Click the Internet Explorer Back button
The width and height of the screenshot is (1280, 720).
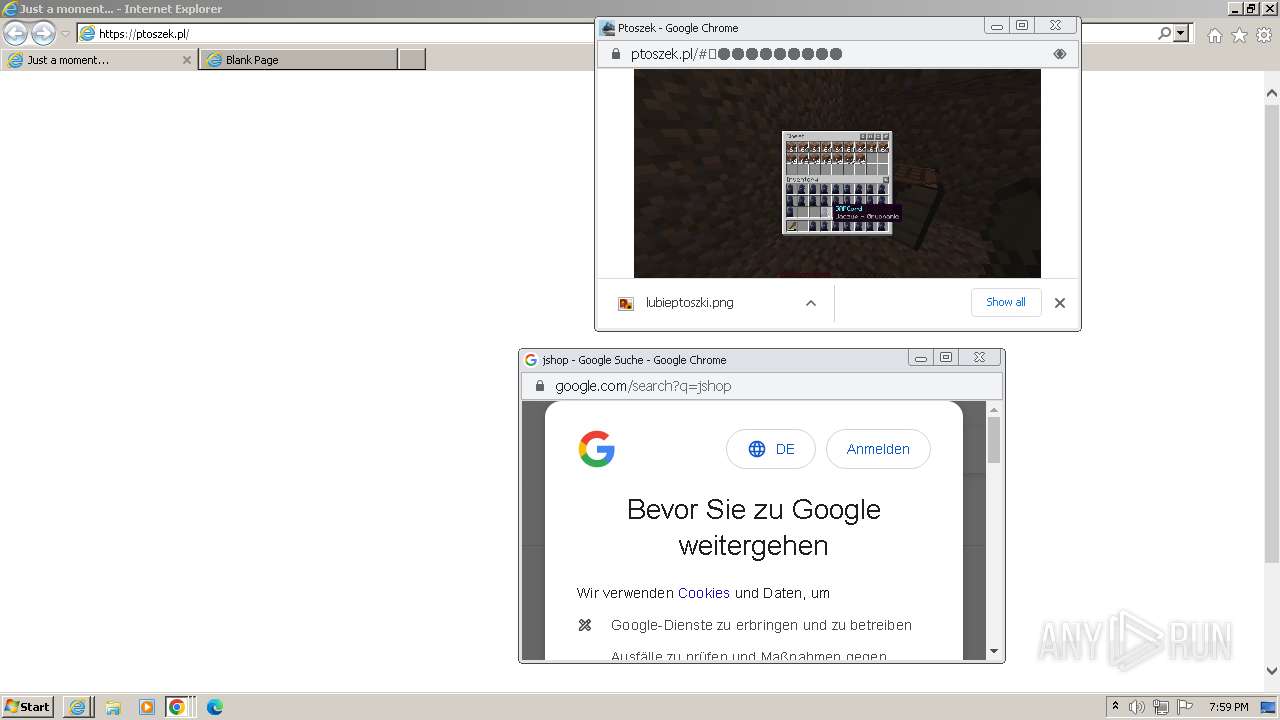(x=15, y=34)
